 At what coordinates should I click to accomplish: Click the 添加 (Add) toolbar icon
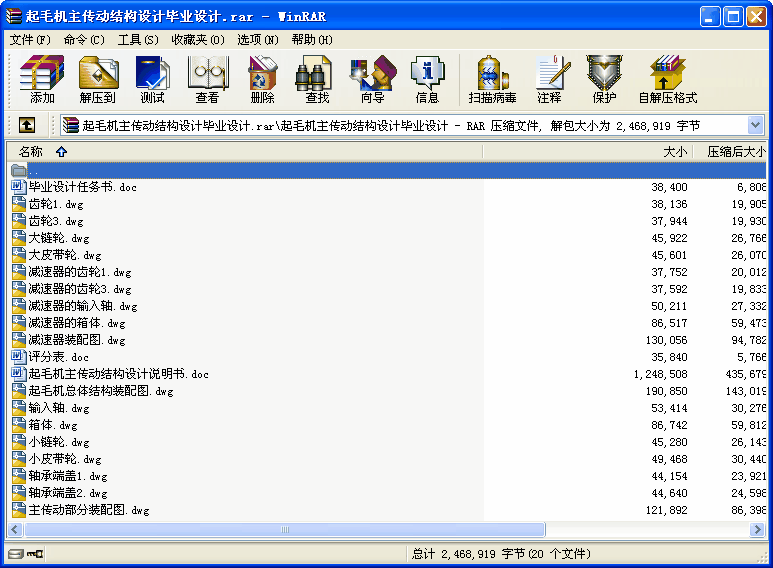pos(42,80)
